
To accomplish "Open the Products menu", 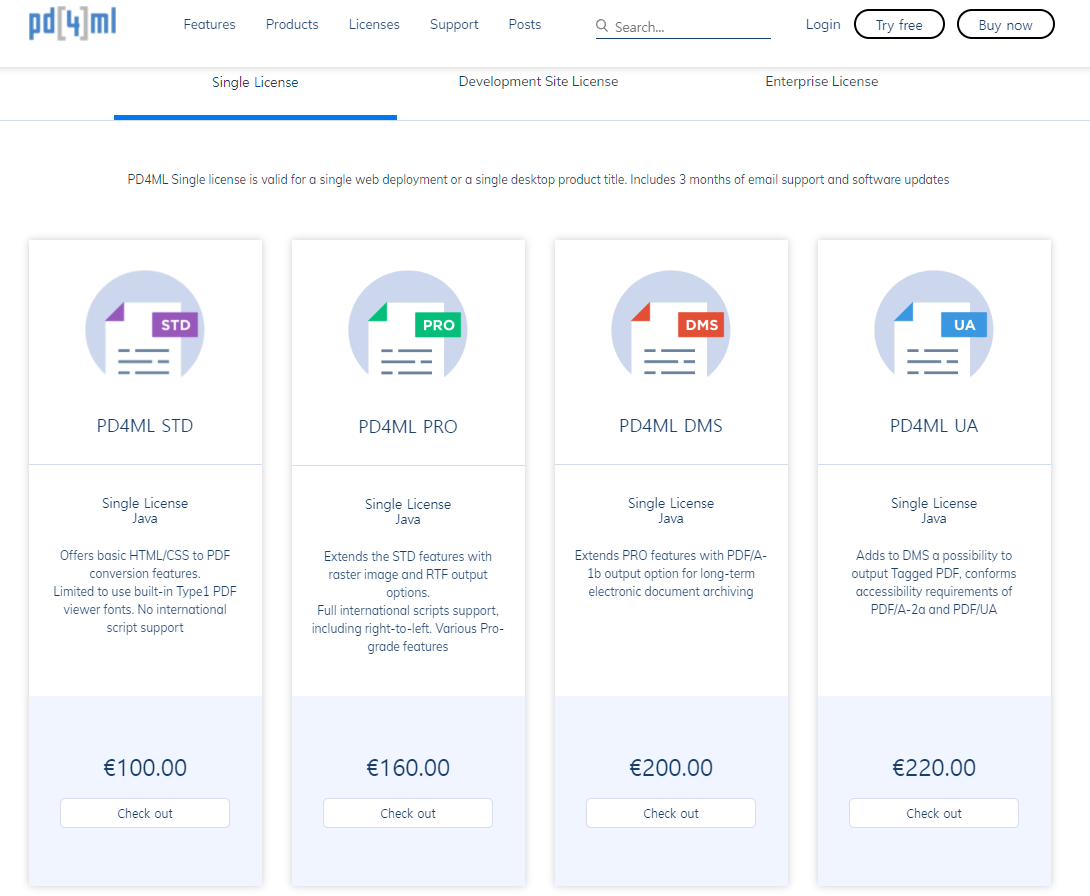I will click(292, 24).
